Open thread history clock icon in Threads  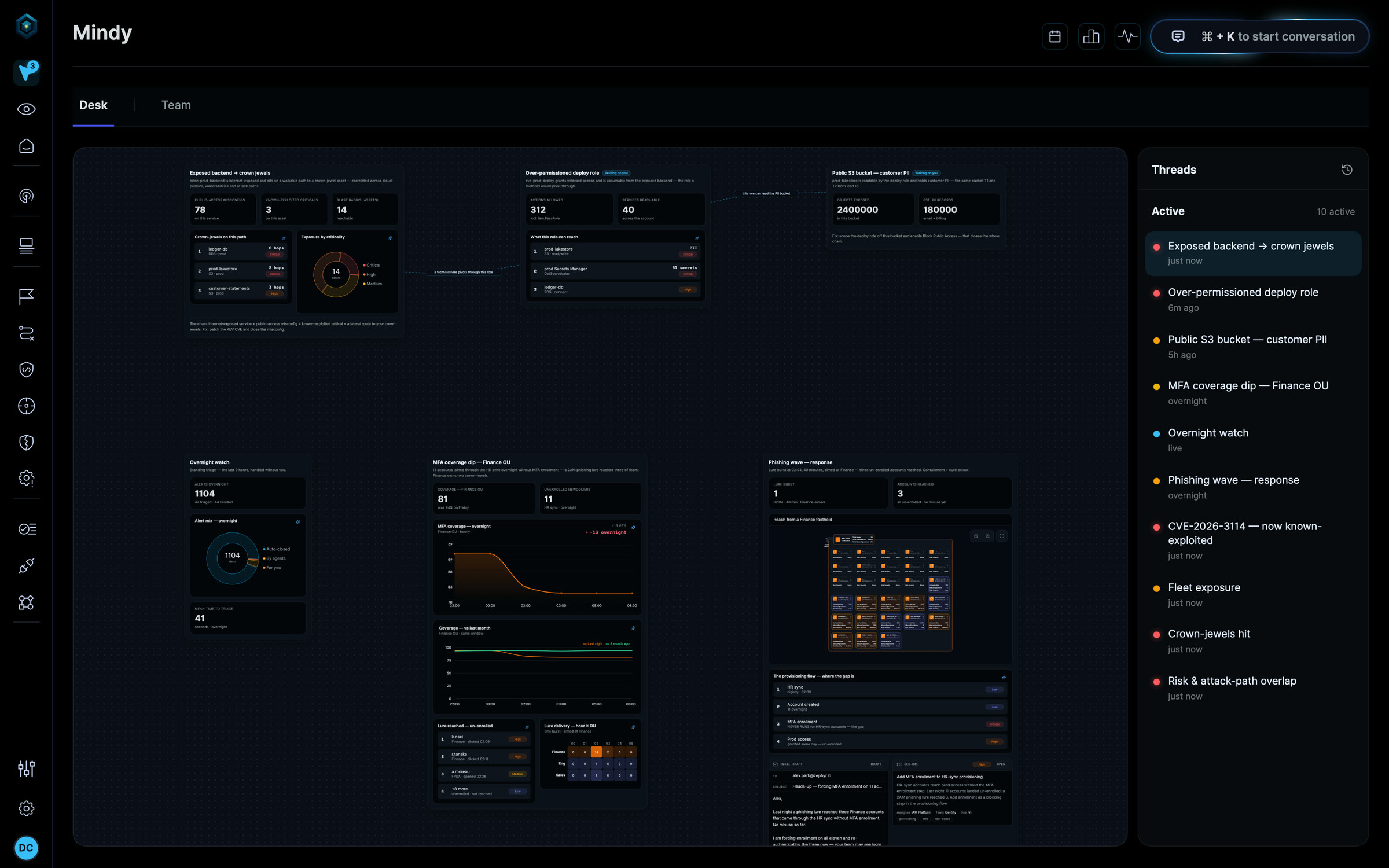(x=1347, y=170)
